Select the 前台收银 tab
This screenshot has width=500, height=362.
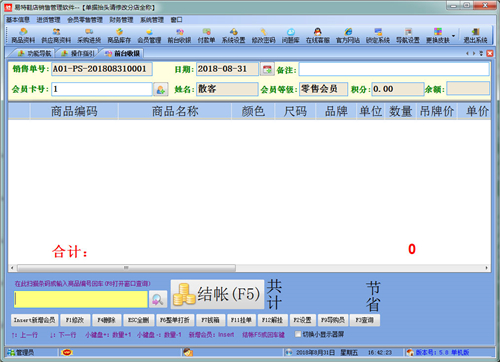pos(123,53)
